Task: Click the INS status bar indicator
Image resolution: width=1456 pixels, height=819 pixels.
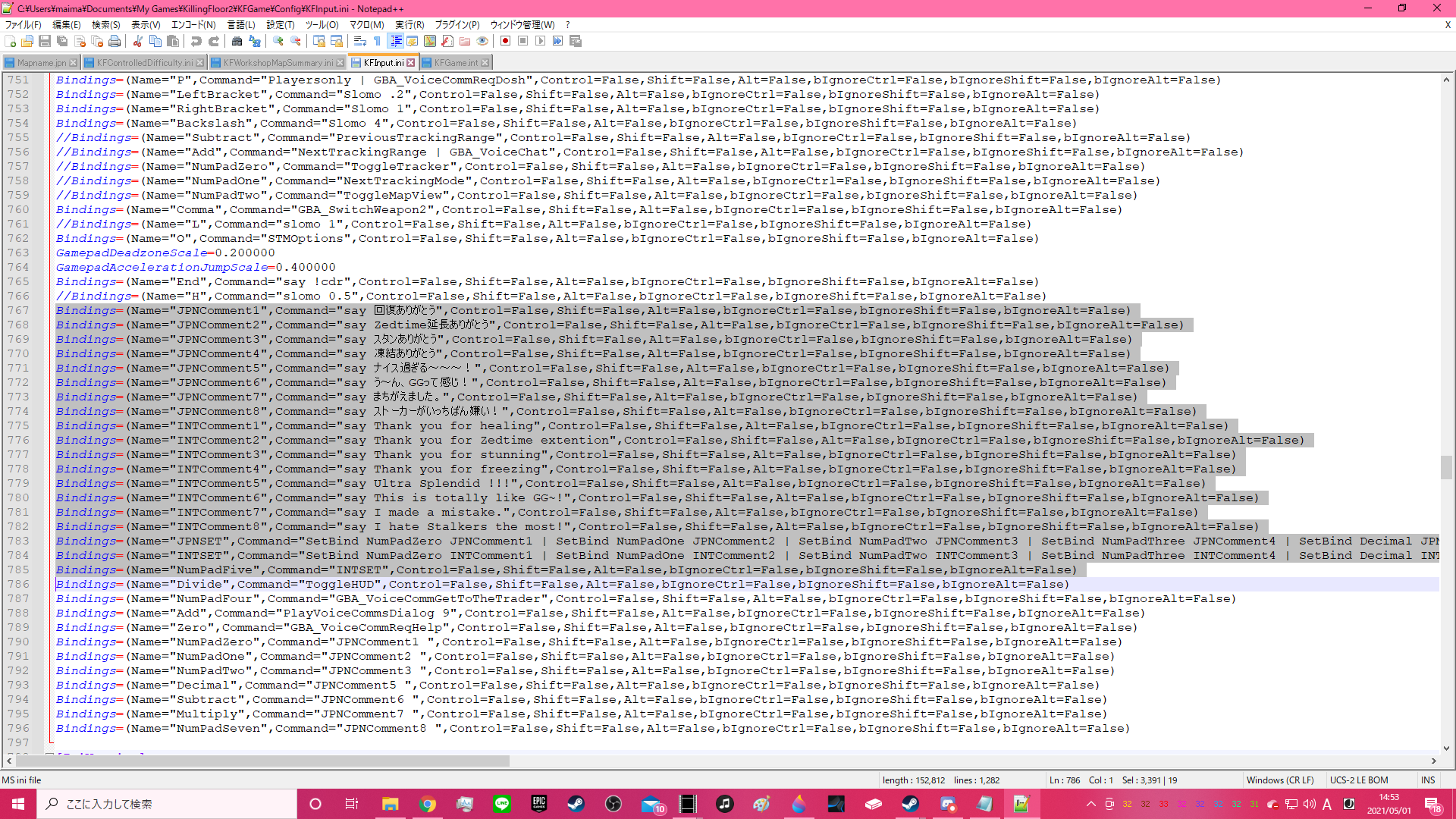Action: (x=1428, y=780)
